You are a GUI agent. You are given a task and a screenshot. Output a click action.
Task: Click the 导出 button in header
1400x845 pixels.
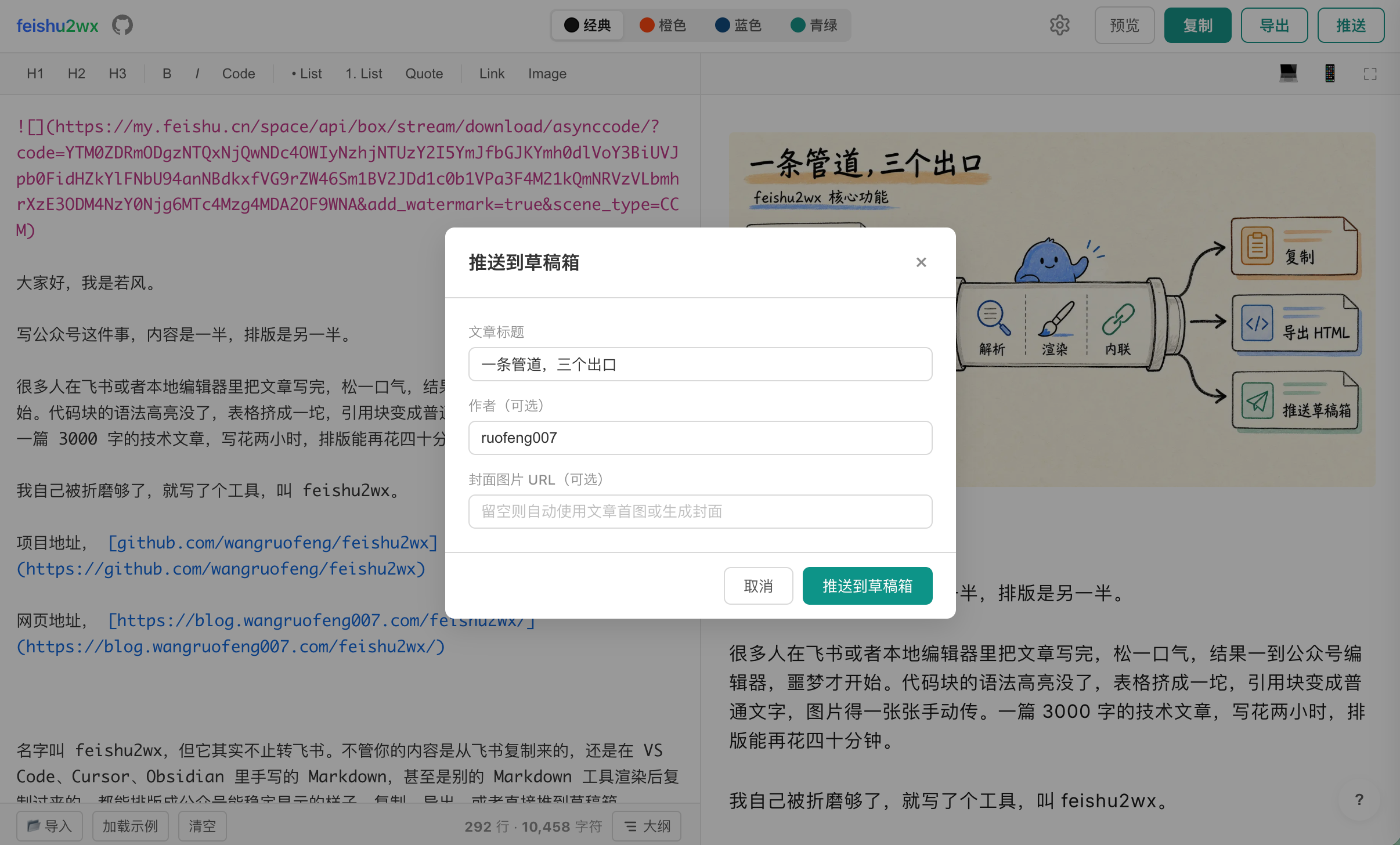point(1274,26)
